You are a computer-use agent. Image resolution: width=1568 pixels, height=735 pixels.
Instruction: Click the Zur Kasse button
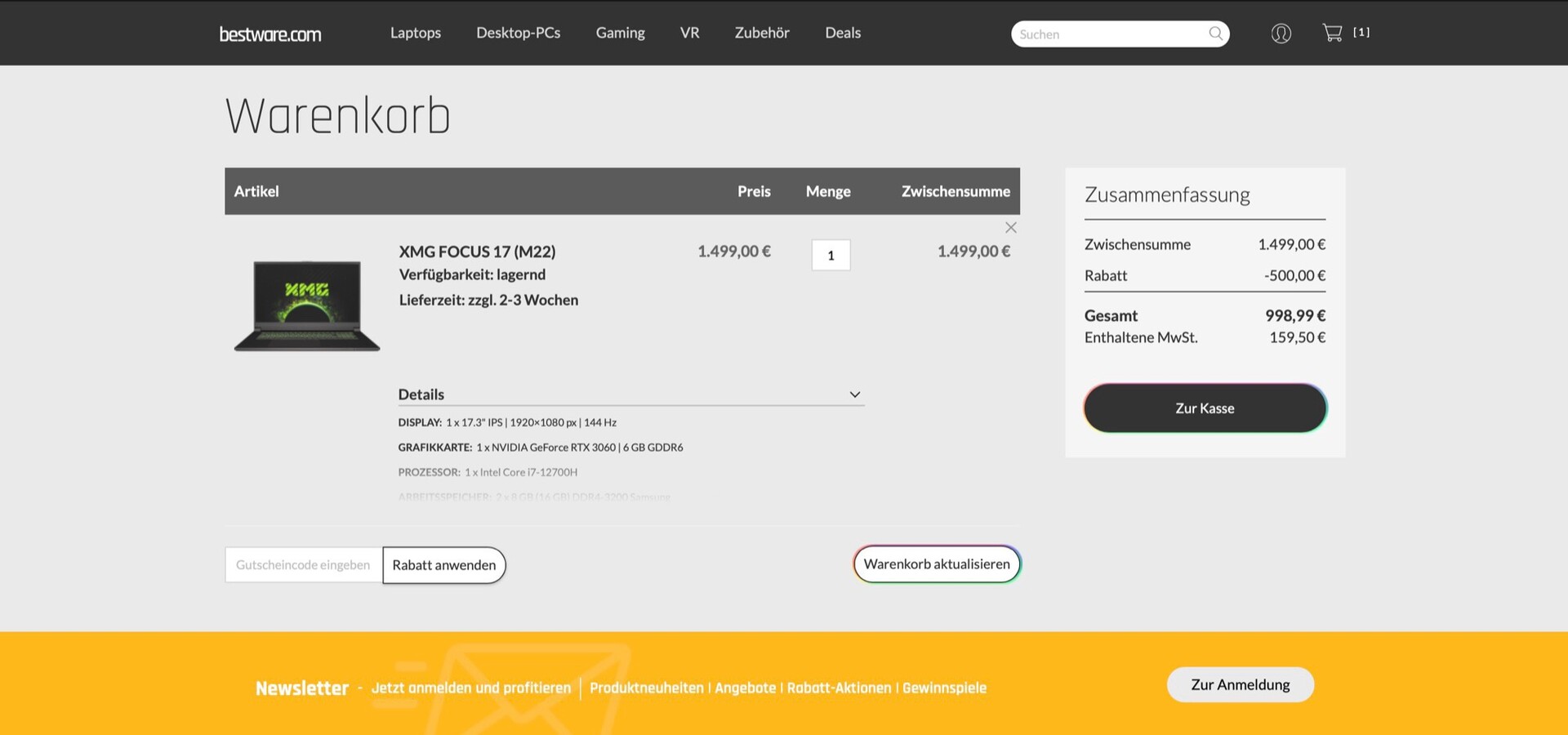click(x=1205, y=408)
